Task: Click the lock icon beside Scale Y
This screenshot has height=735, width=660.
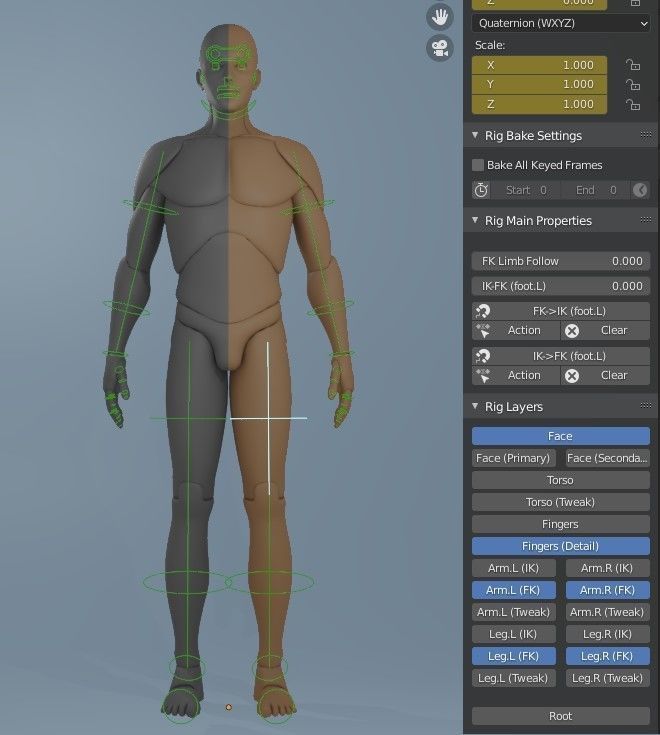Action: click(633, 84)
